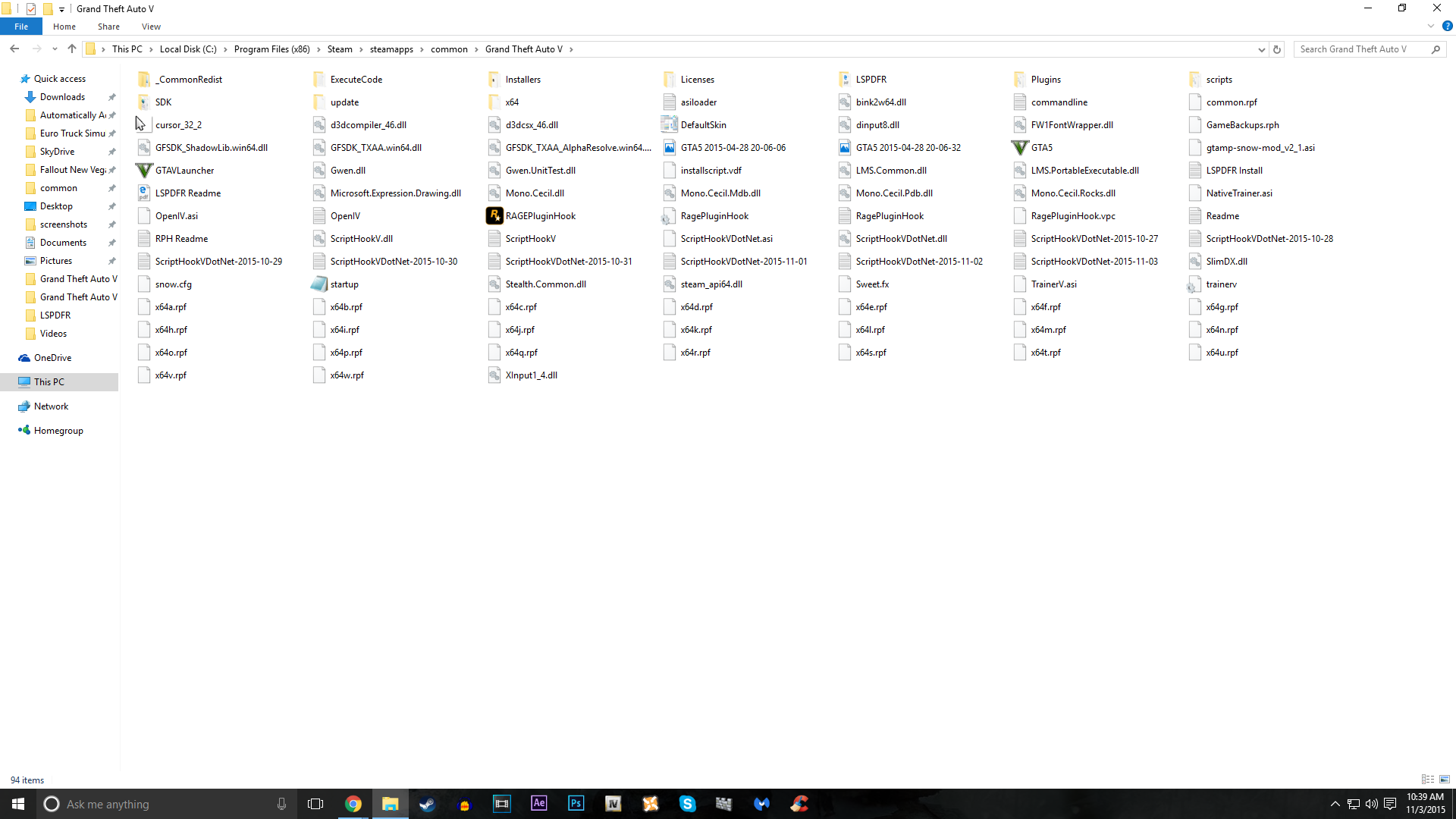Viewport: 1456px width, 819px height.
Task: Click the Search Grand Theft Auto V box
Action: tap(1361, 49)
